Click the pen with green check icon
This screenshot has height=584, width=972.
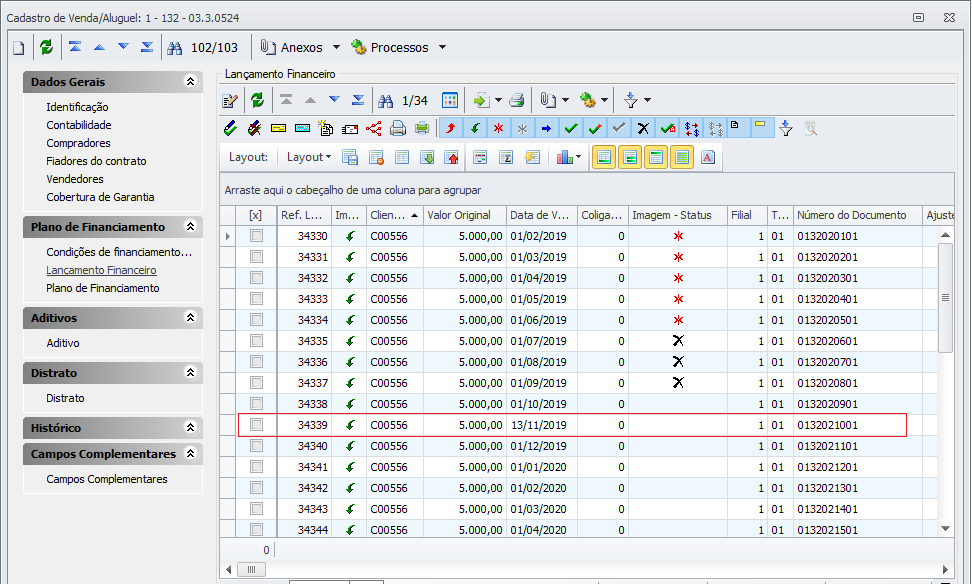pyautogui.click(x=230, y=128)
